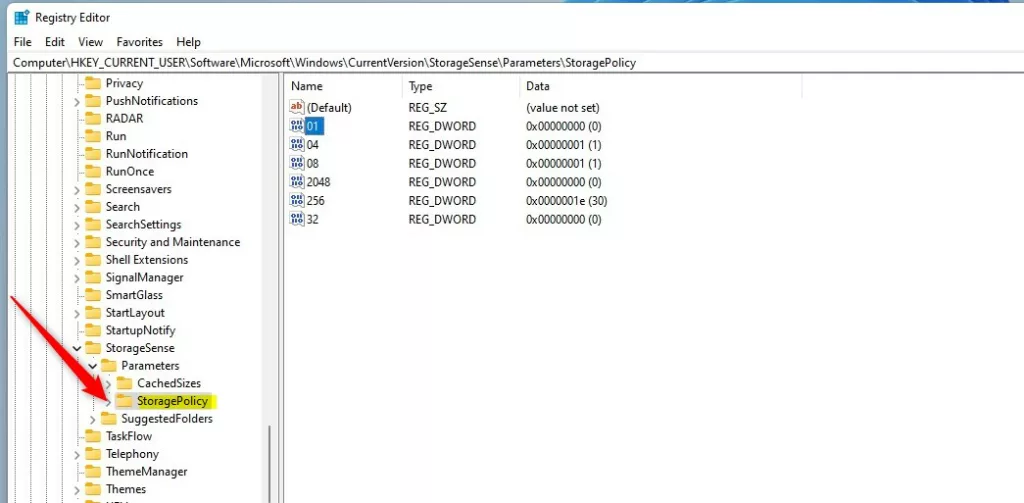Select the value named 256
Screen dimensions: 1024x503
tap(315, 201)
